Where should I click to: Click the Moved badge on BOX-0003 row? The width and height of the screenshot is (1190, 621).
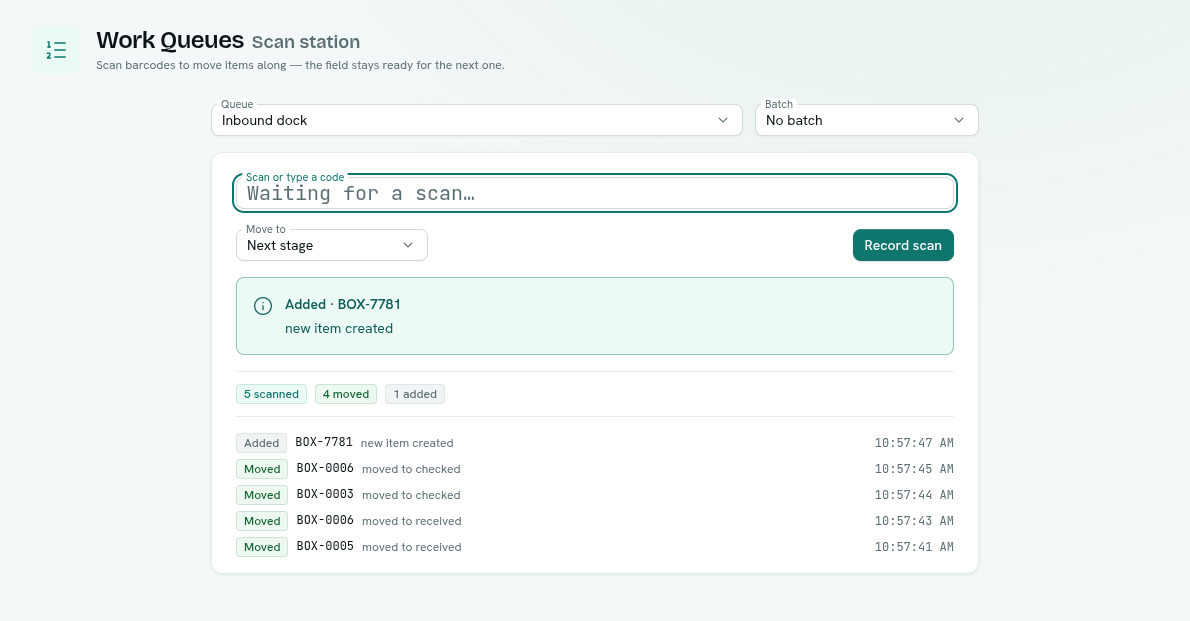pyautogui.click(x=262, y=495)
